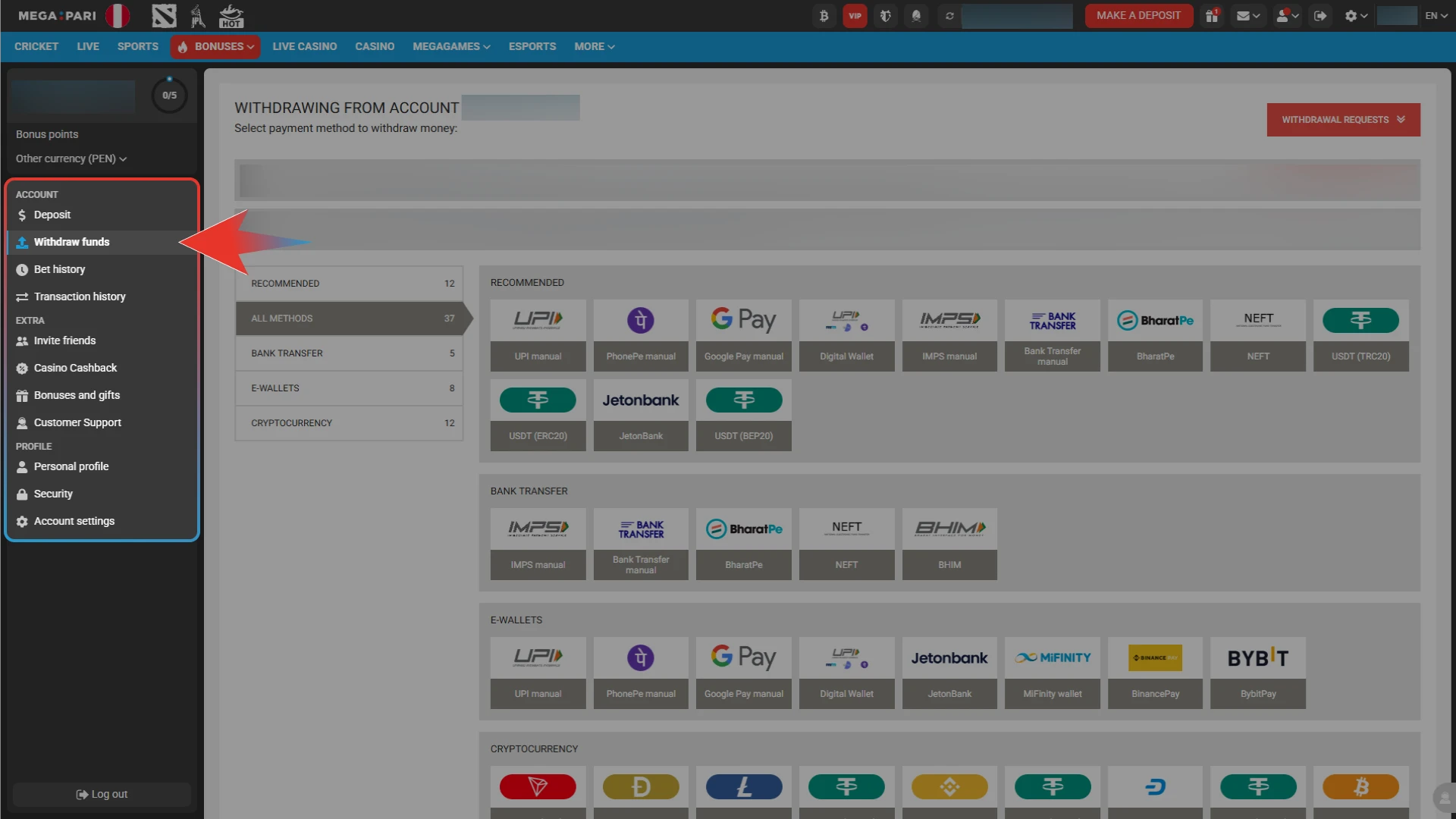
Task: Open Withdraw funds in sidebar
Action: click(102, 243)
